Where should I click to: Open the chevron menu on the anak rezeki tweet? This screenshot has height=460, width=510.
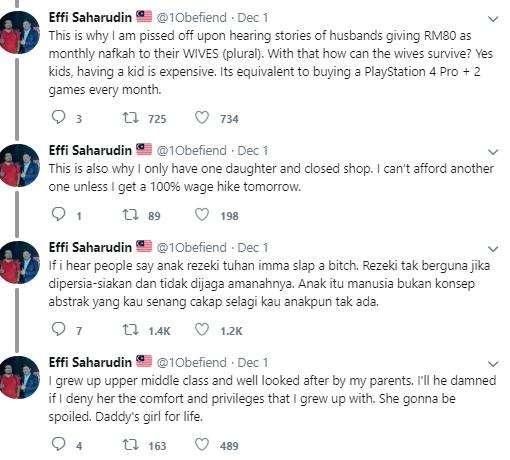(x=493, y=249)
